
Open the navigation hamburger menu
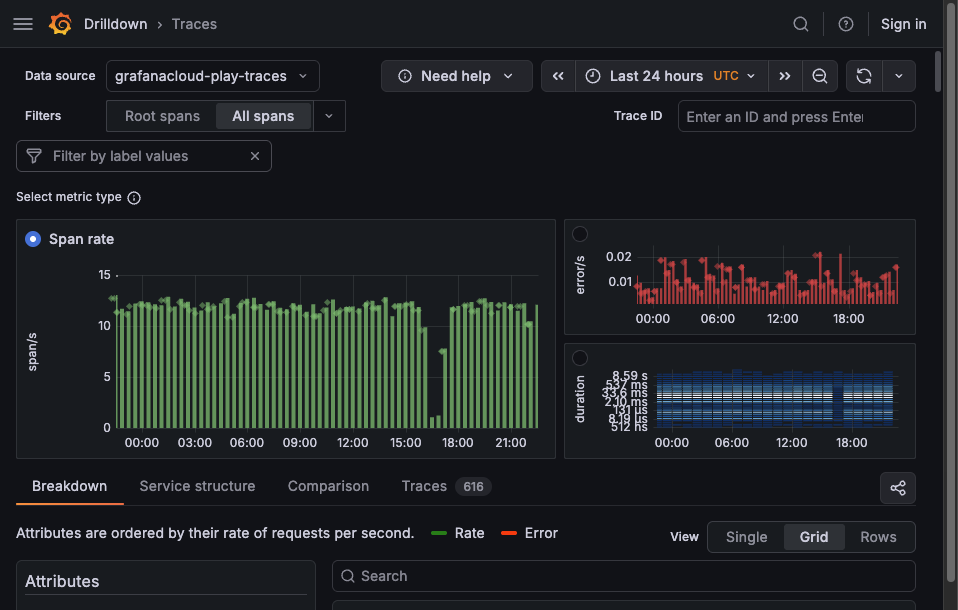tap(22, 24)
